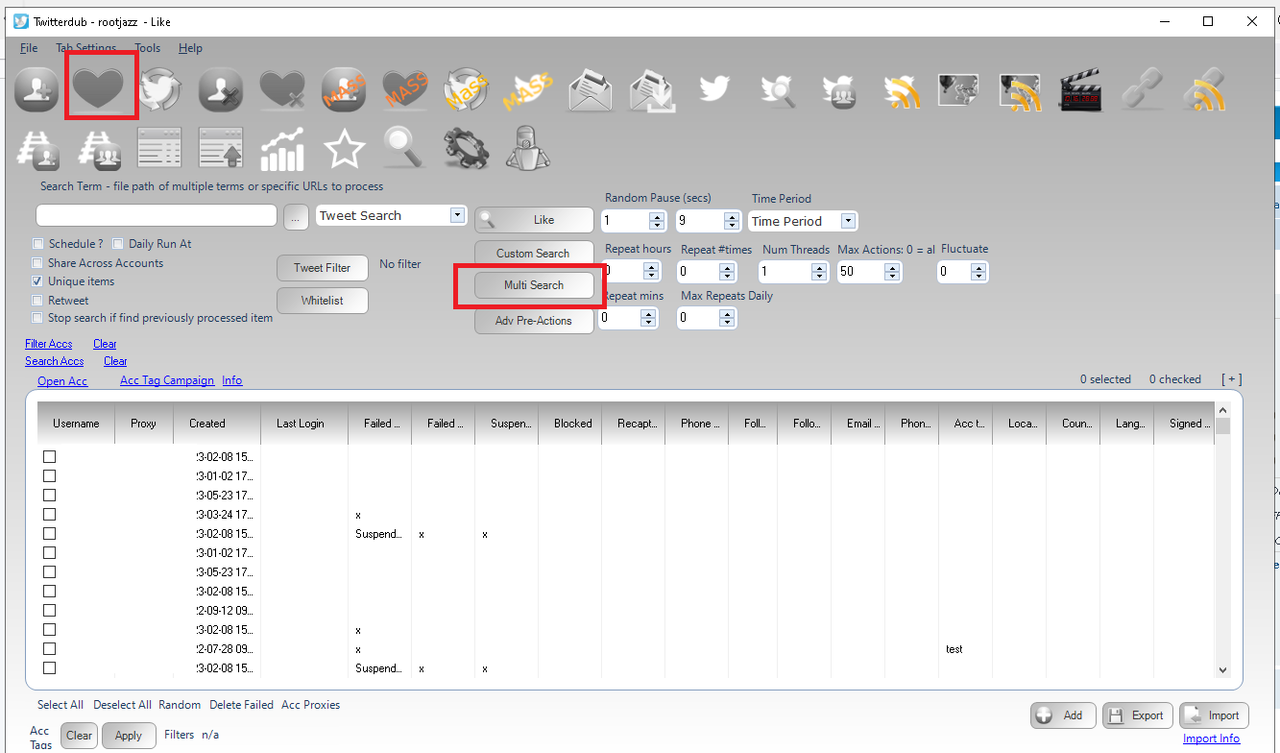
Task: Open the bird with RSS feed icon
Action: coord(900,91)
